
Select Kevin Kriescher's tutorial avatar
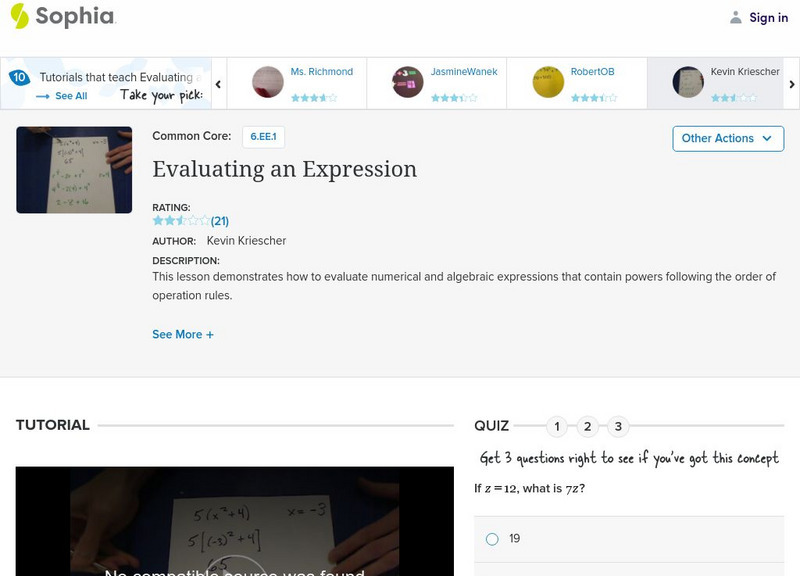688,82
